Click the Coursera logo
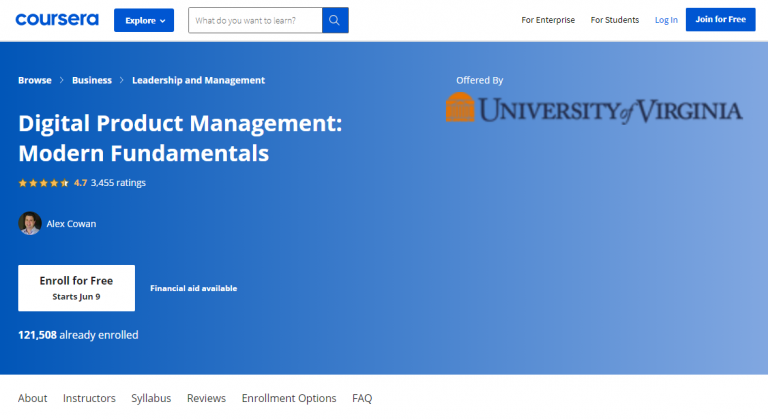 [57, 20]
